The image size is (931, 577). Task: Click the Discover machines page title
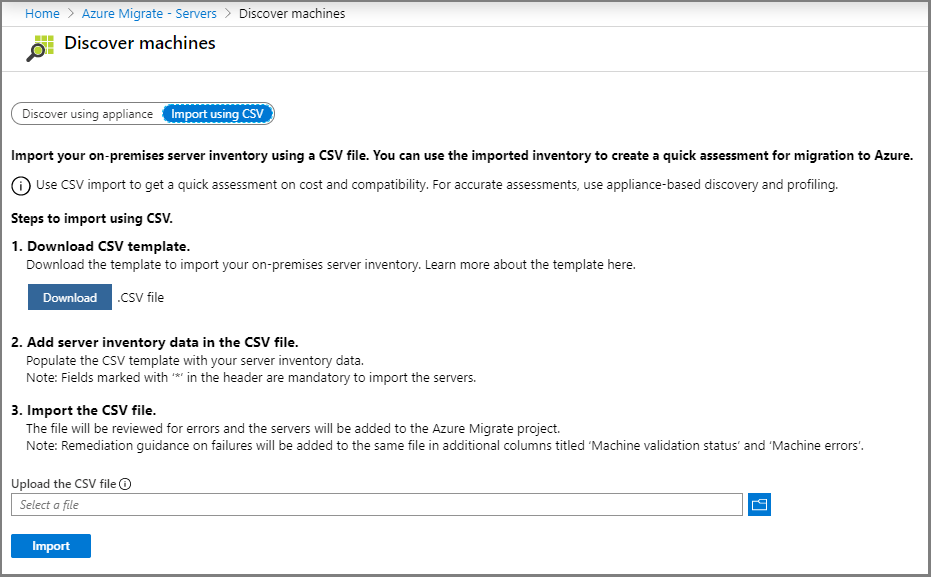pyautogui.click(x=139, y=44)
